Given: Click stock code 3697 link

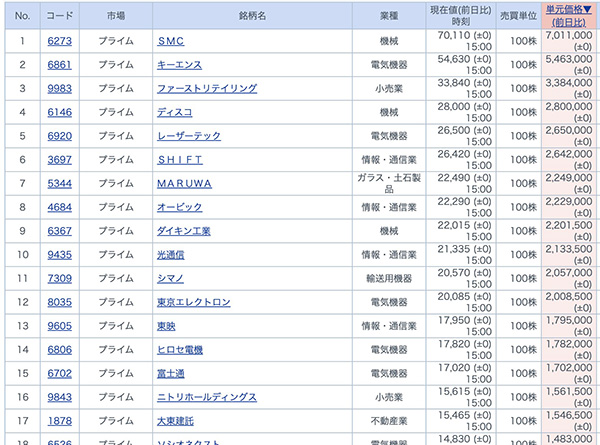Looking at the screenshot, I should coord(57,159).
